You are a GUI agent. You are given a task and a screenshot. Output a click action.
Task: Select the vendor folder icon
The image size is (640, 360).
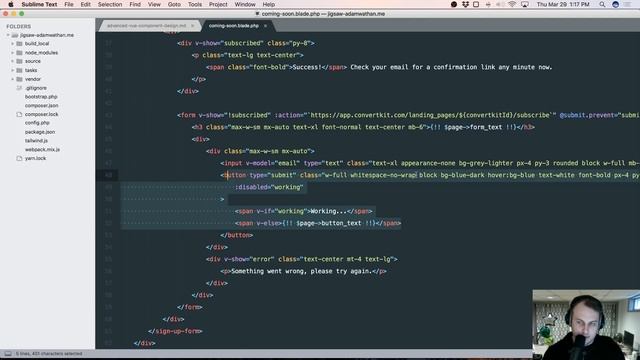coord(19,79)
